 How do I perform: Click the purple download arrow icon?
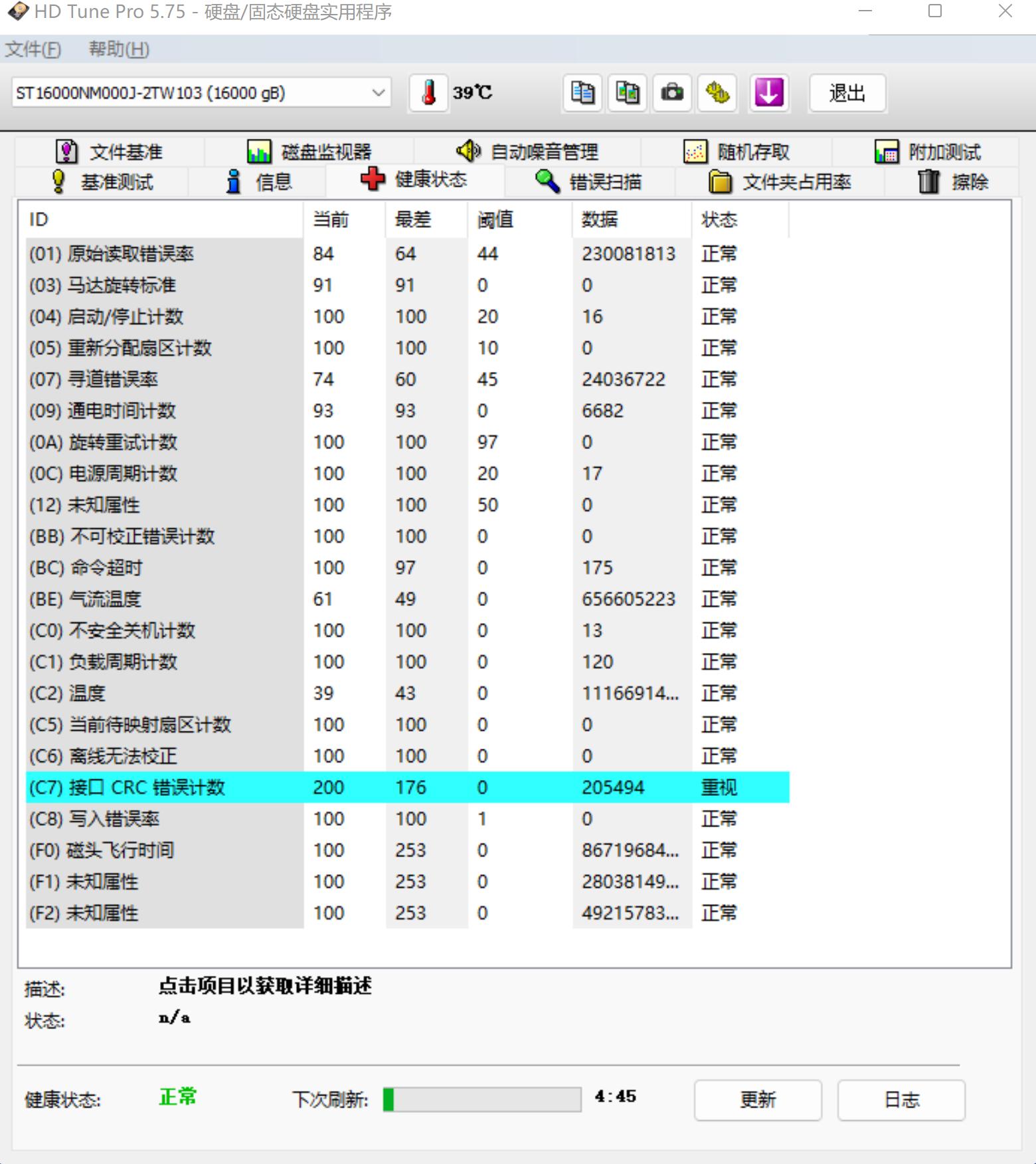coord(768,93)
